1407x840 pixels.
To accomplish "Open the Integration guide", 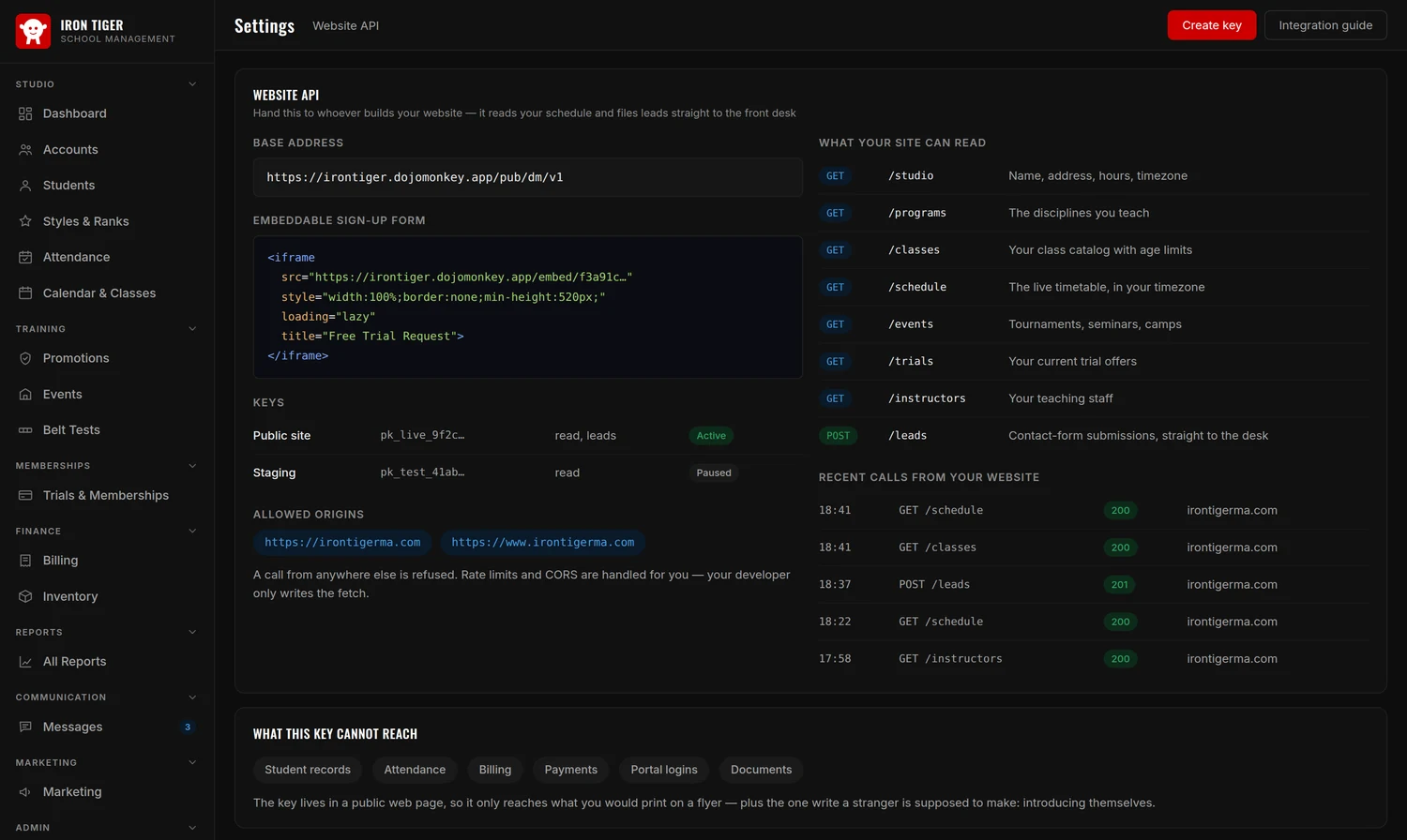I will [x=1325, y=25].
